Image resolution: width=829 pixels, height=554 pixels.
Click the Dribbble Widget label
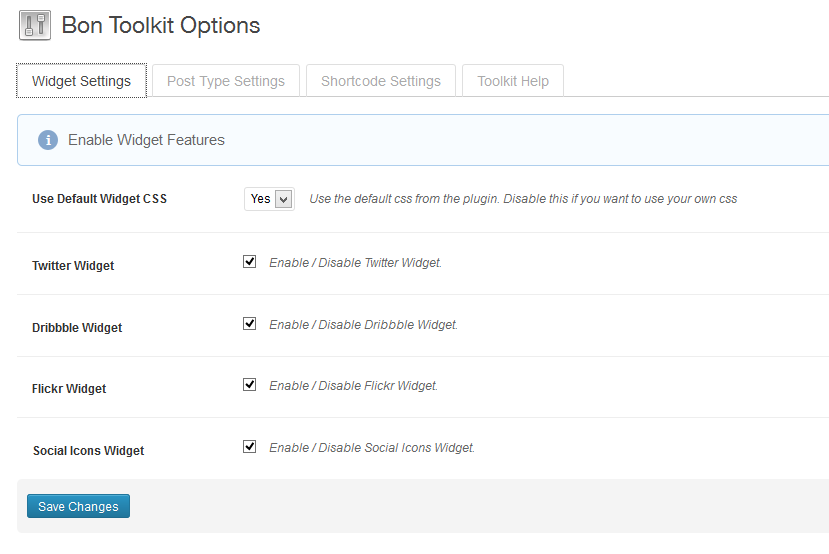[77, 328]
